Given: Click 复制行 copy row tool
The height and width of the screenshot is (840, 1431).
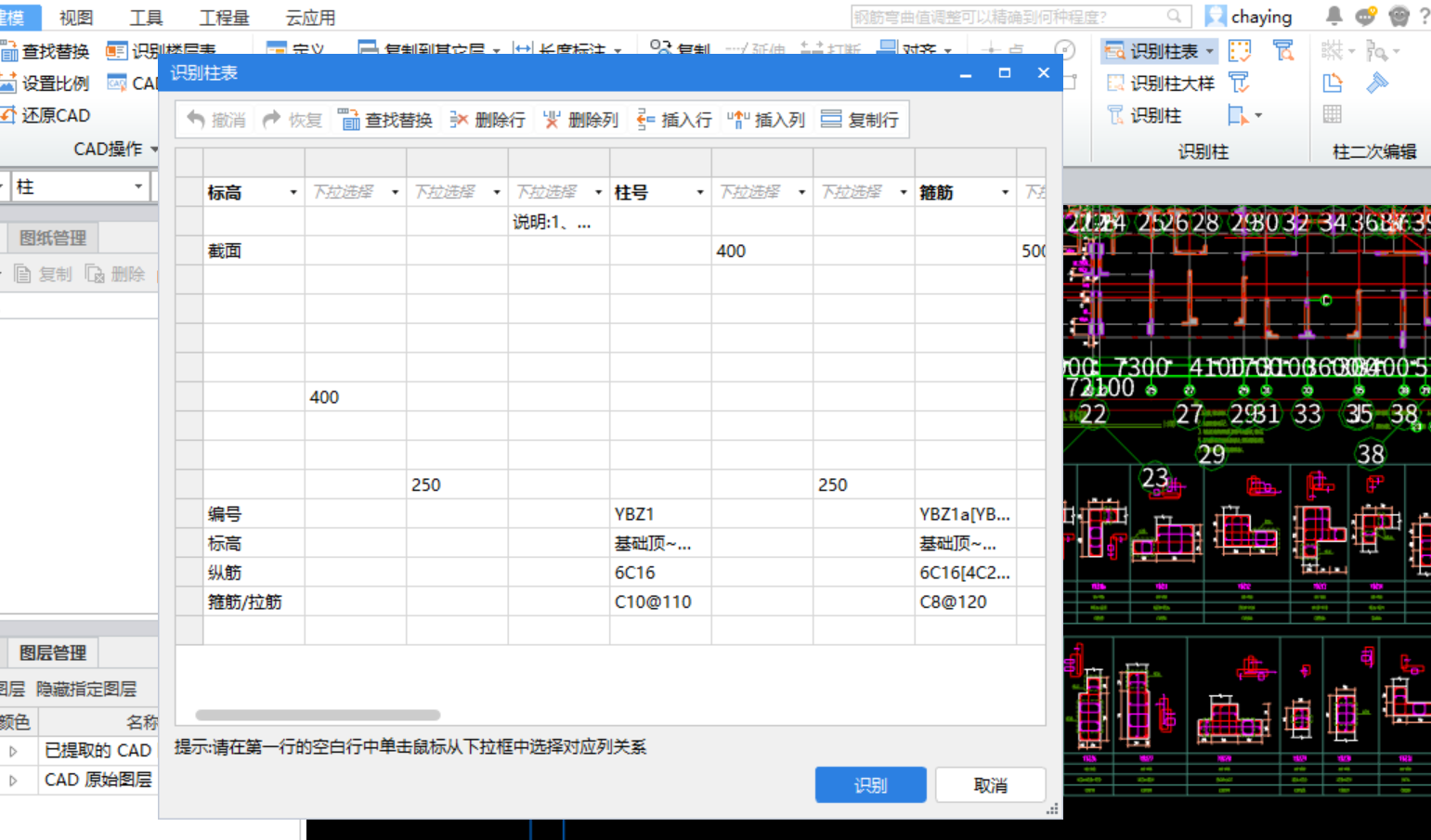Looking at the screenshot, I should (860, 120).
